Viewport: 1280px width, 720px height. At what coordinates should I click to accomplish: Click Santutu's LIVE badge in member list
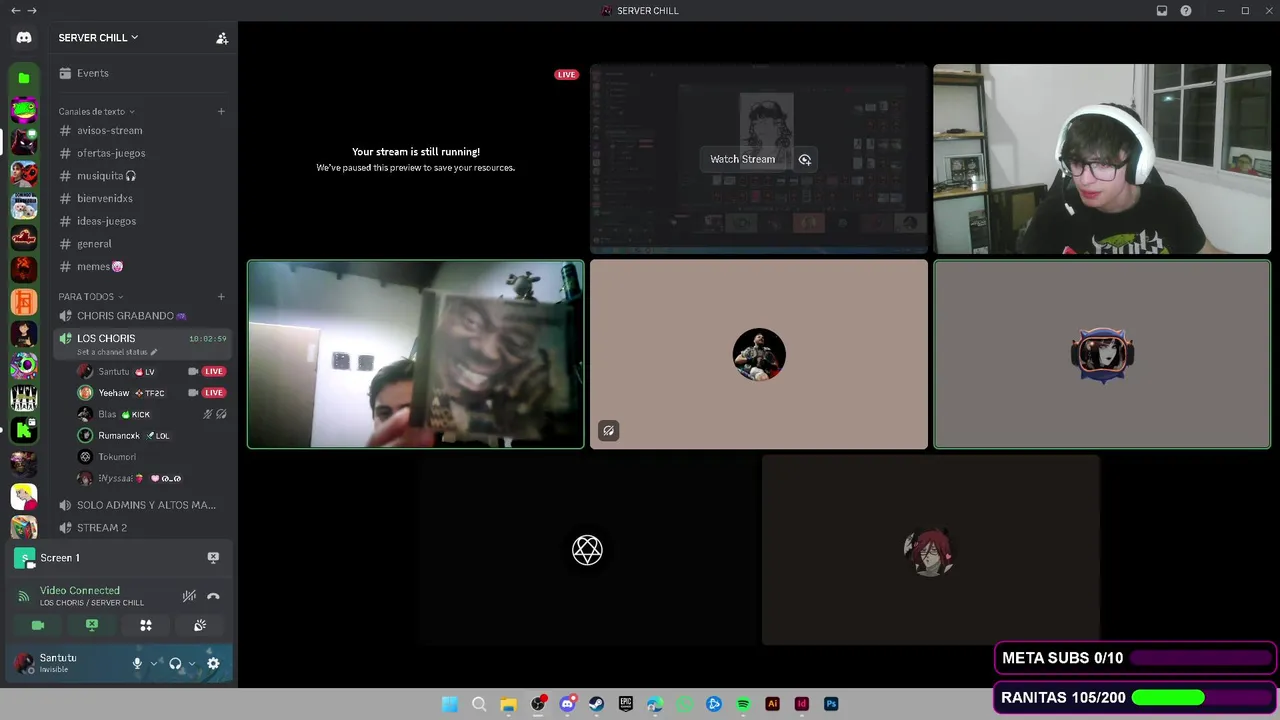pyautogui.click(x=214, y=372)
